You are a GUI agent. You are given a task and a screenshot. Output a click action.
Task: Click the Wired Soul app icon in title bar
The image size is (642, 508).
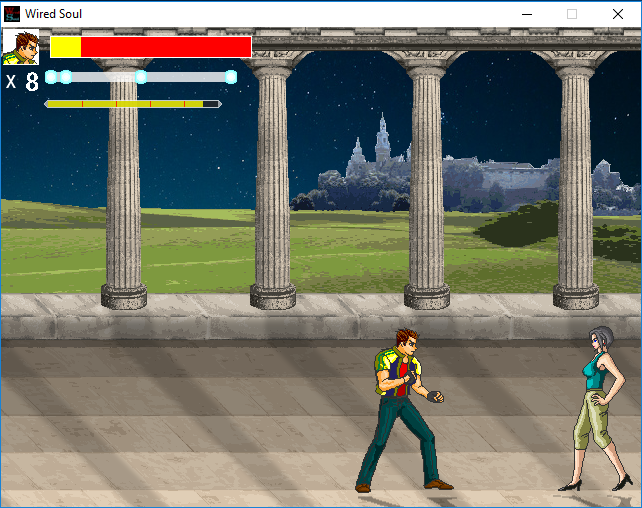pyautogui.click(x=12, y=14)
